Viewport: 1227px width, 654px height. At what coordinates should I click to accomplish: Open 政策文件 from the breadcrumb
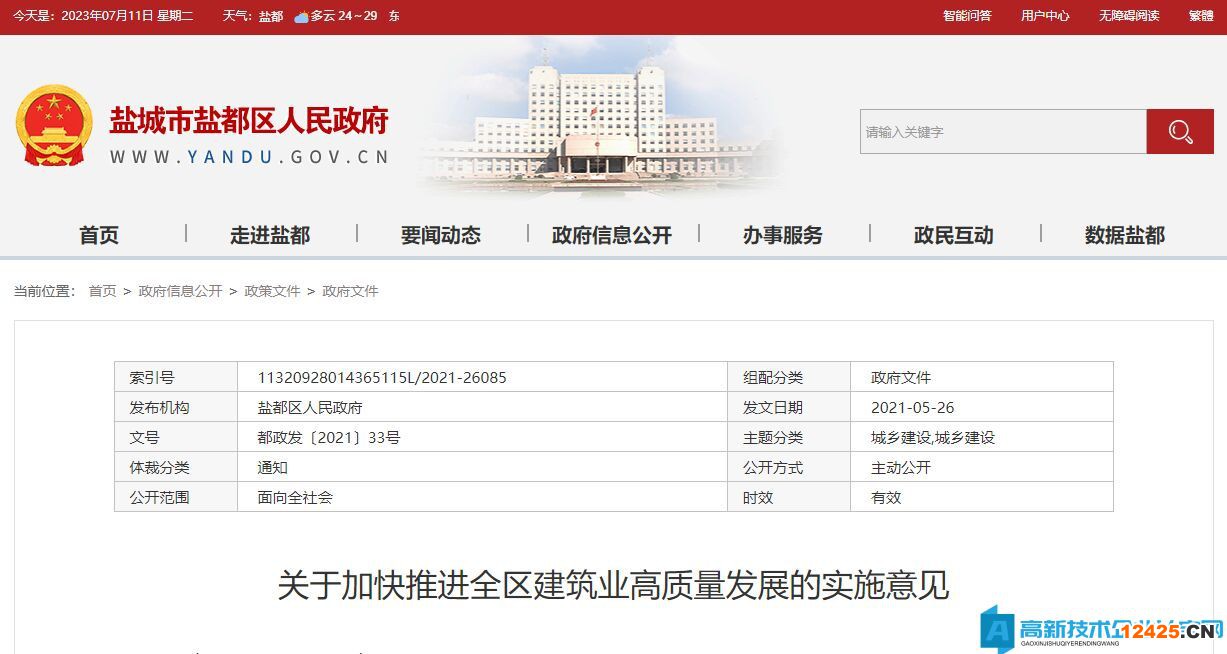click(273, 291)
